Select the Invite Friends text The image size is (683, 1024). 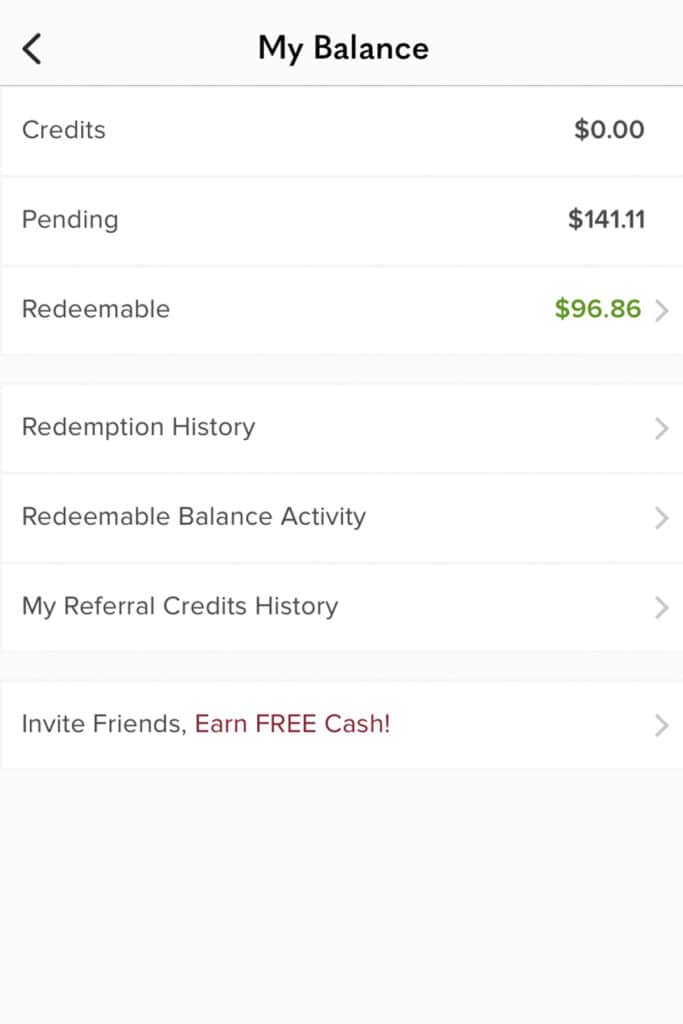104,724
